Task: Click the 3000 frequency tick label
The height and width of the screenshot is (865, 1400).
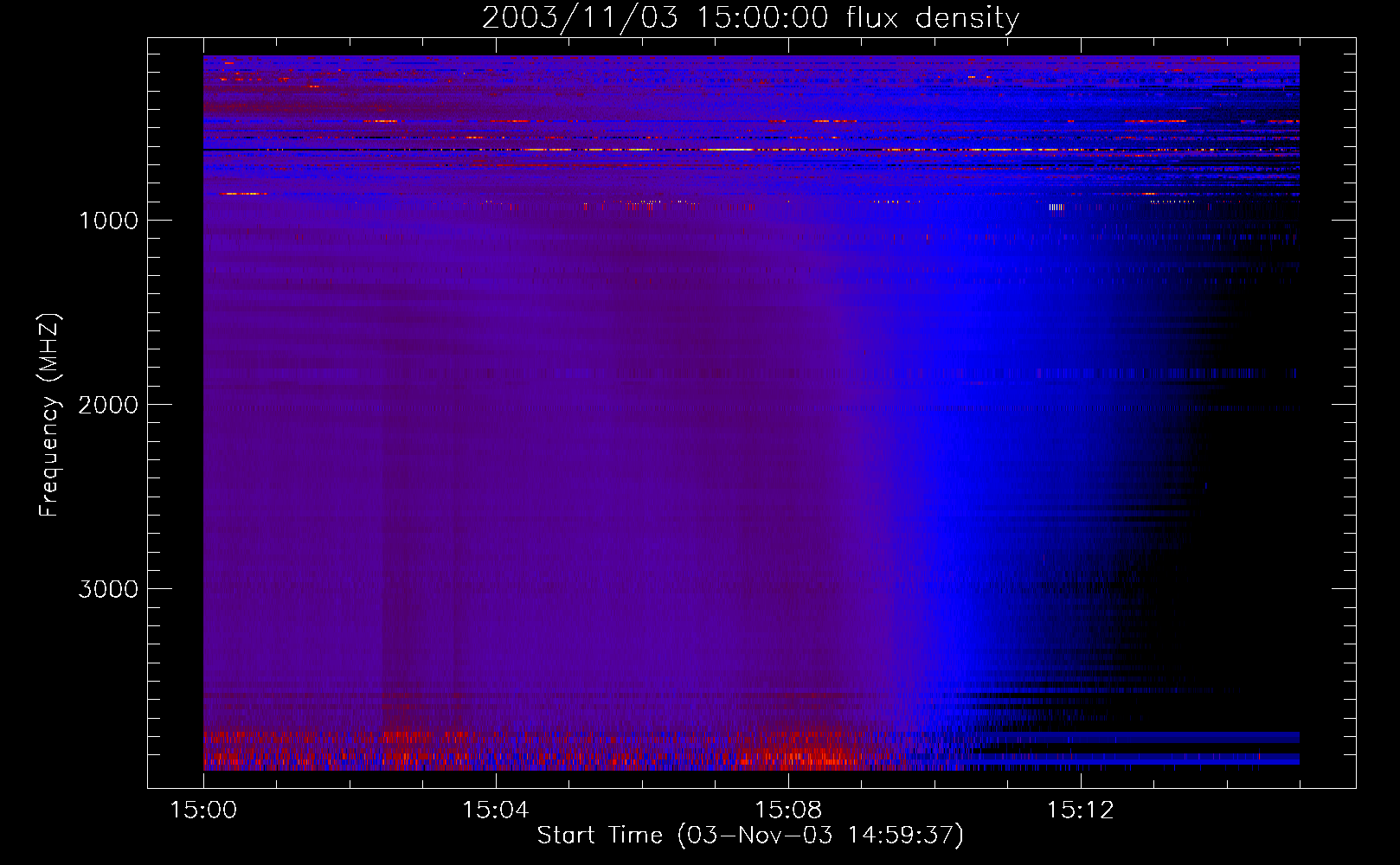Action: [108, 589]
